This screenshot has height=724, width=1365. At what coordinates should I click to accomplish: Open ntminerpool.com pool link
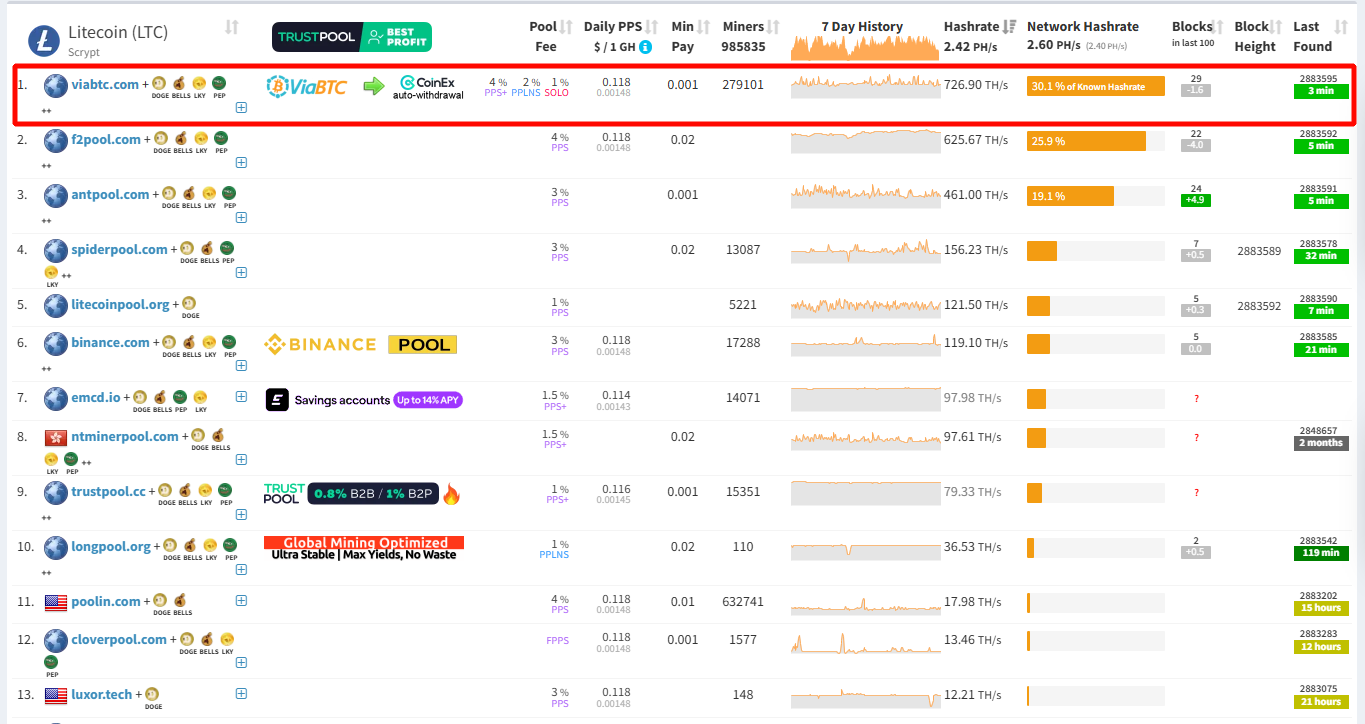125,436
